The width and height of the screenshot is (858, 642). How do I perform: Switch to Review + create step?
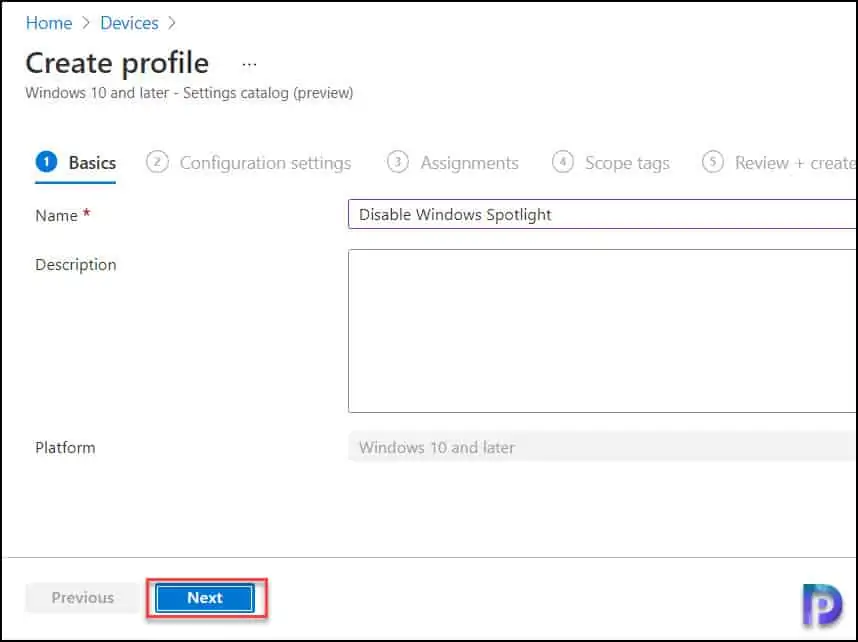pyautogui.click(x=779, y=163)
